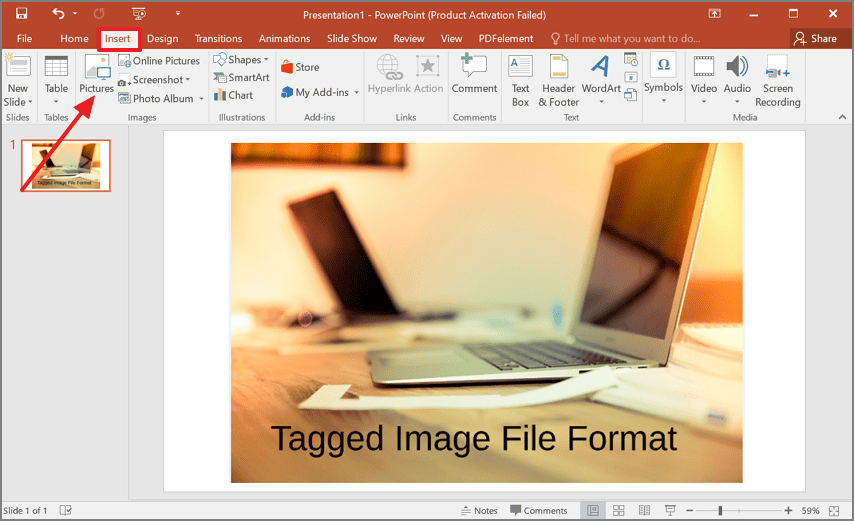Click the Share button
This screenshot has width=854, height=521.
[x=815, y=39]
